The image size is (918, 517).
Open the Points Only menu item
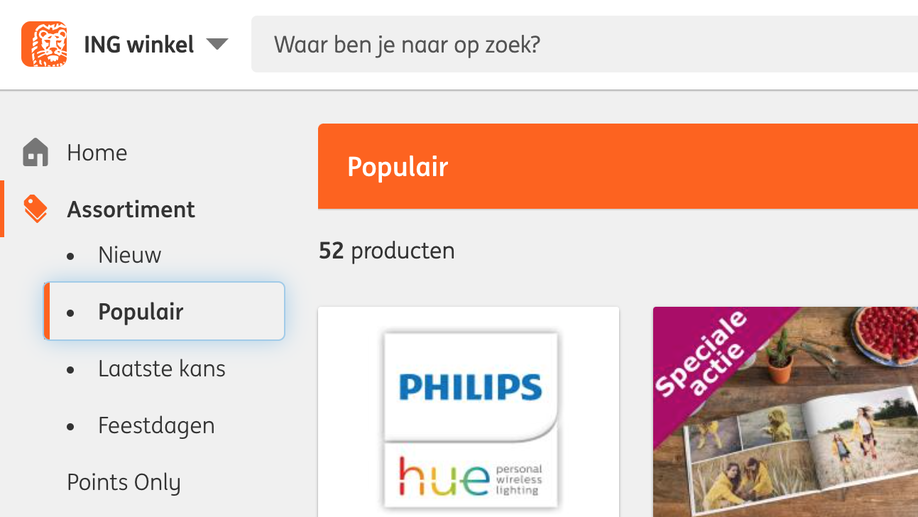pyautogui.click(x=124, y=483)
